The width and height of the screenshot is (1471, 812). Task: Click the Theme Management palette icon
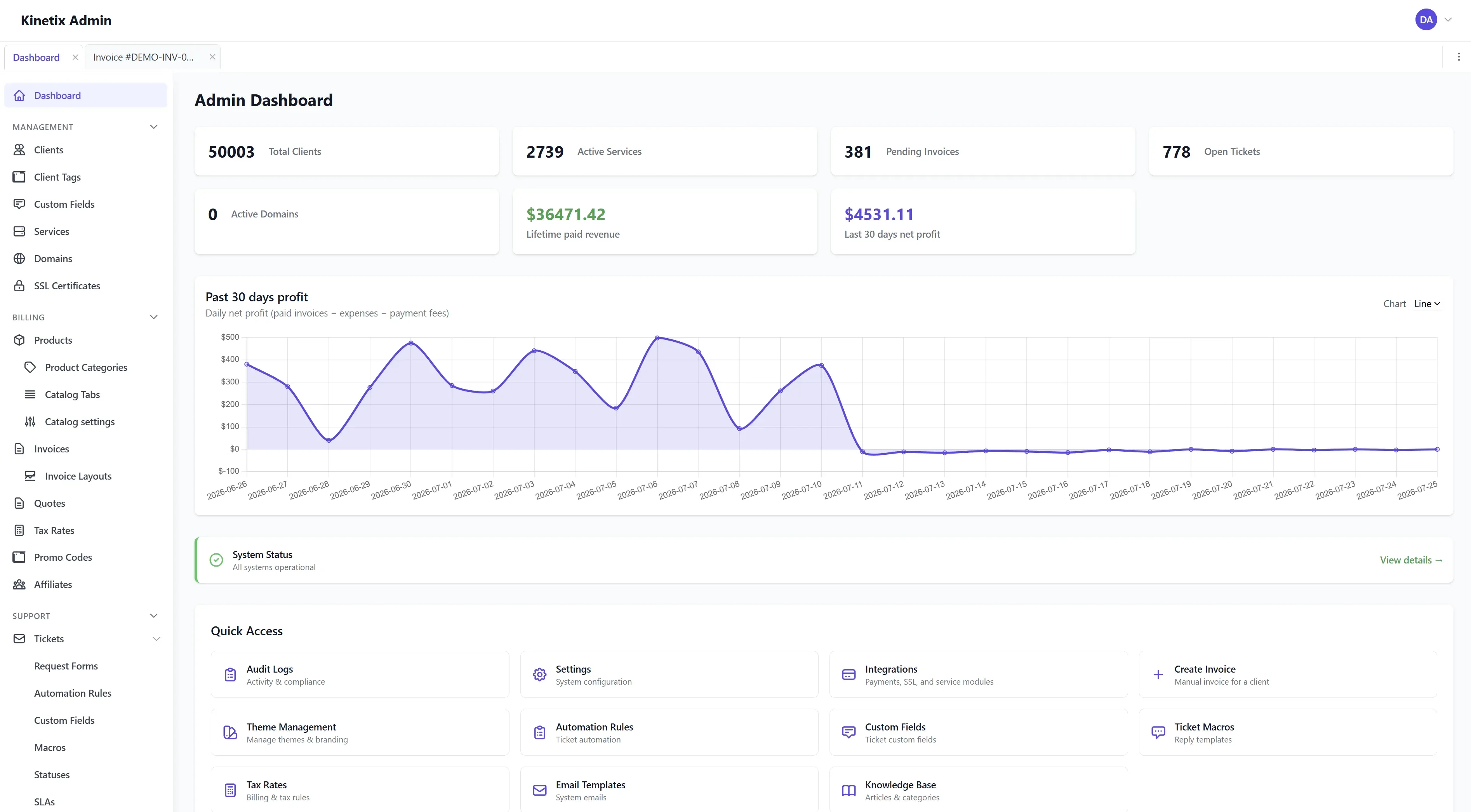(x=230, y=733)
